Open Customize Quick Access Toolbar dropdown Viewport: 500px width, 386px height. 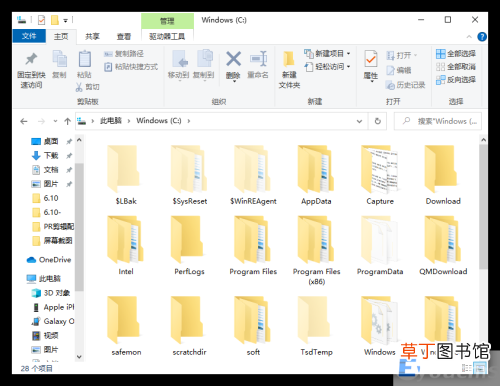[x=66, y=21]
